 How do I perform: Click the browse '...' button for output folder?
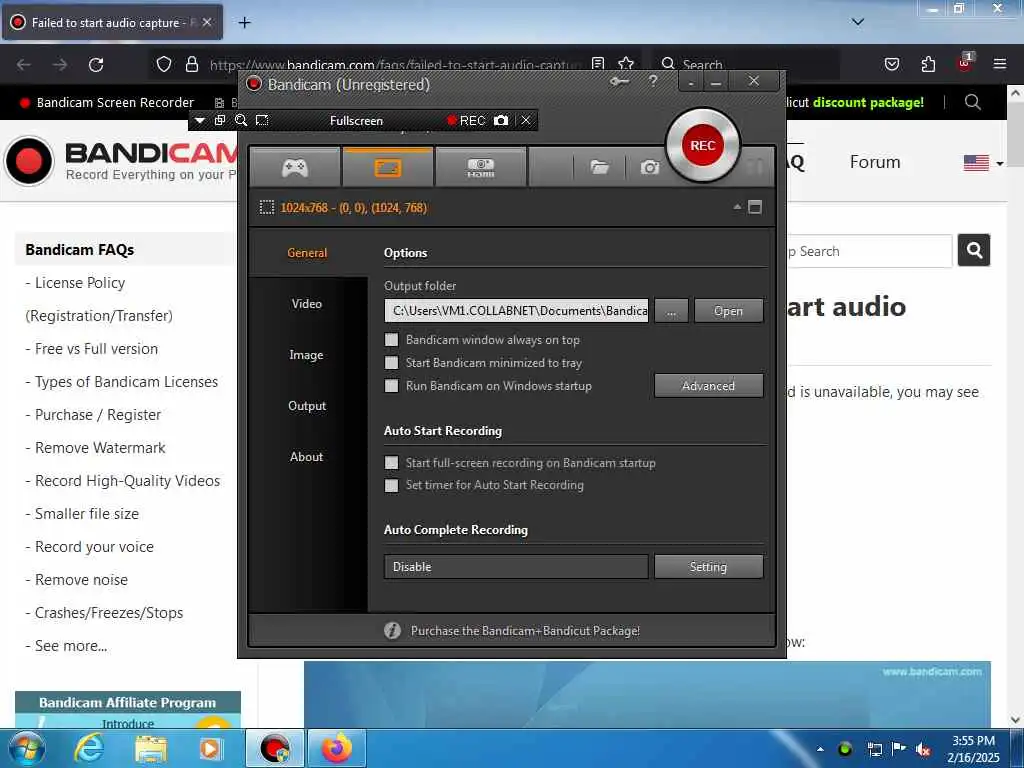[x=671, y=311]
